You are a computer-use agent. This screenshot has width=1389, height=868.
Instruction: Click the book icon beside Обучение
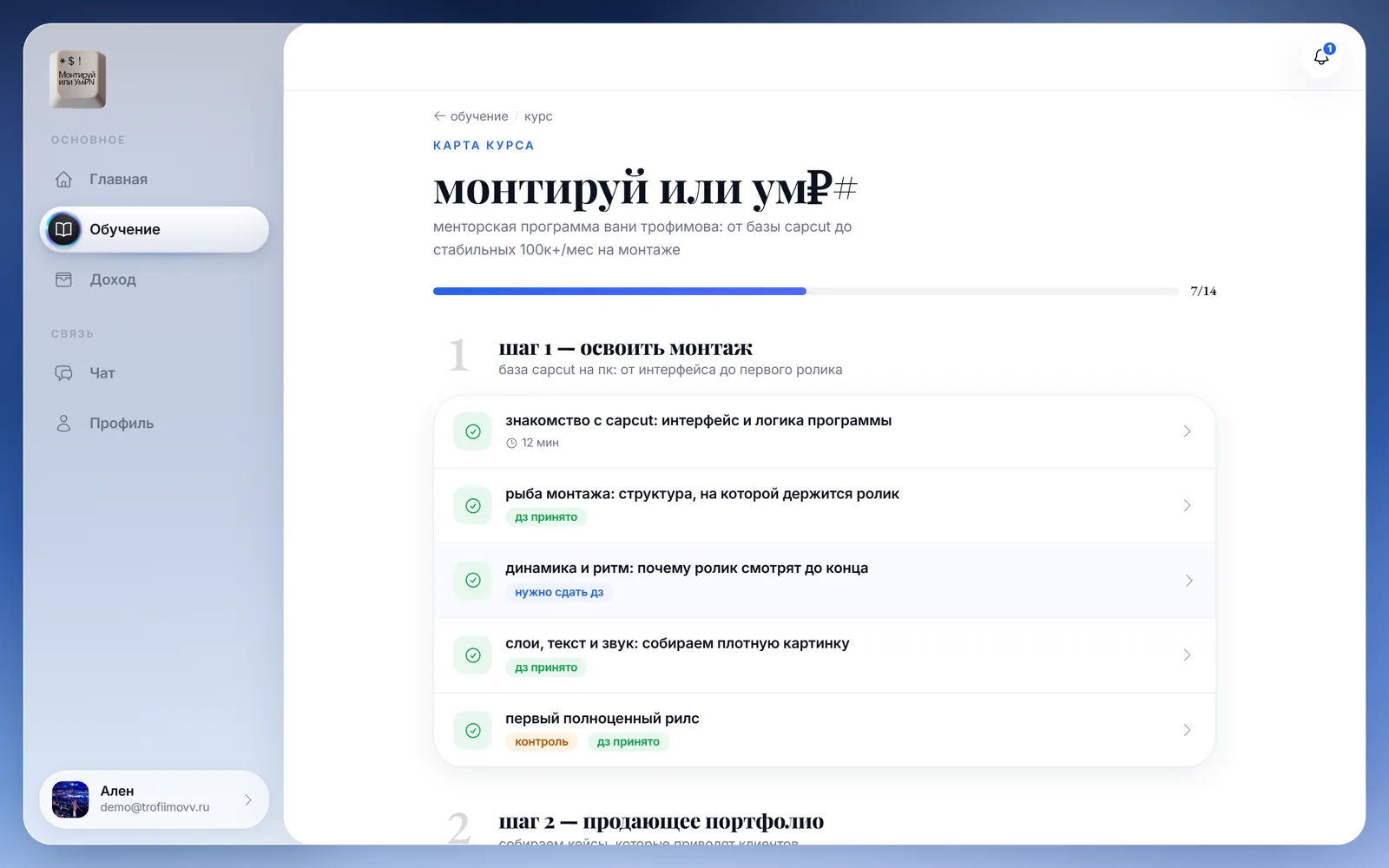[63, 229]
